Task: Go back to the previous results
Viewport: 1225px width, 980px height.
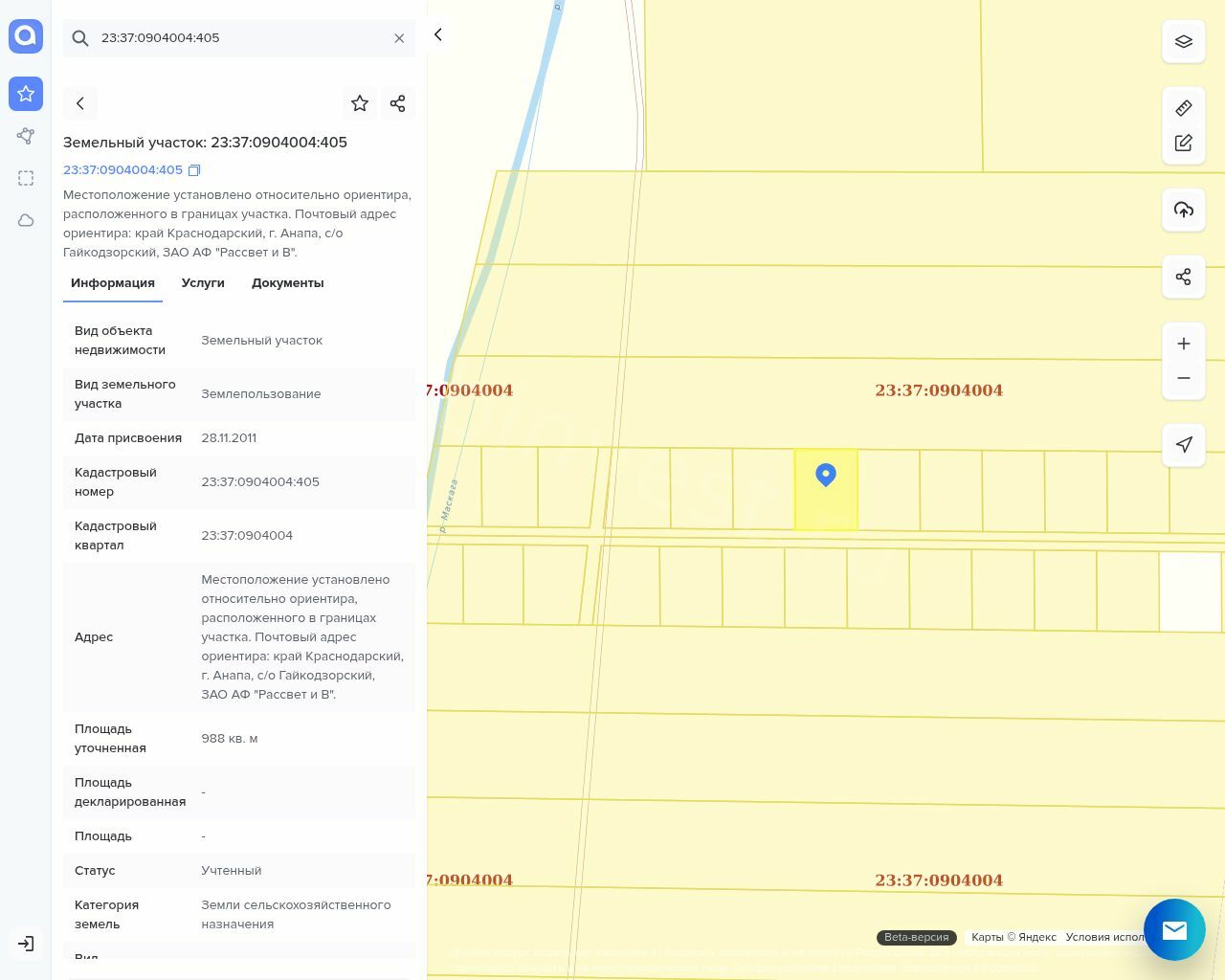Action: coord(80,103)
